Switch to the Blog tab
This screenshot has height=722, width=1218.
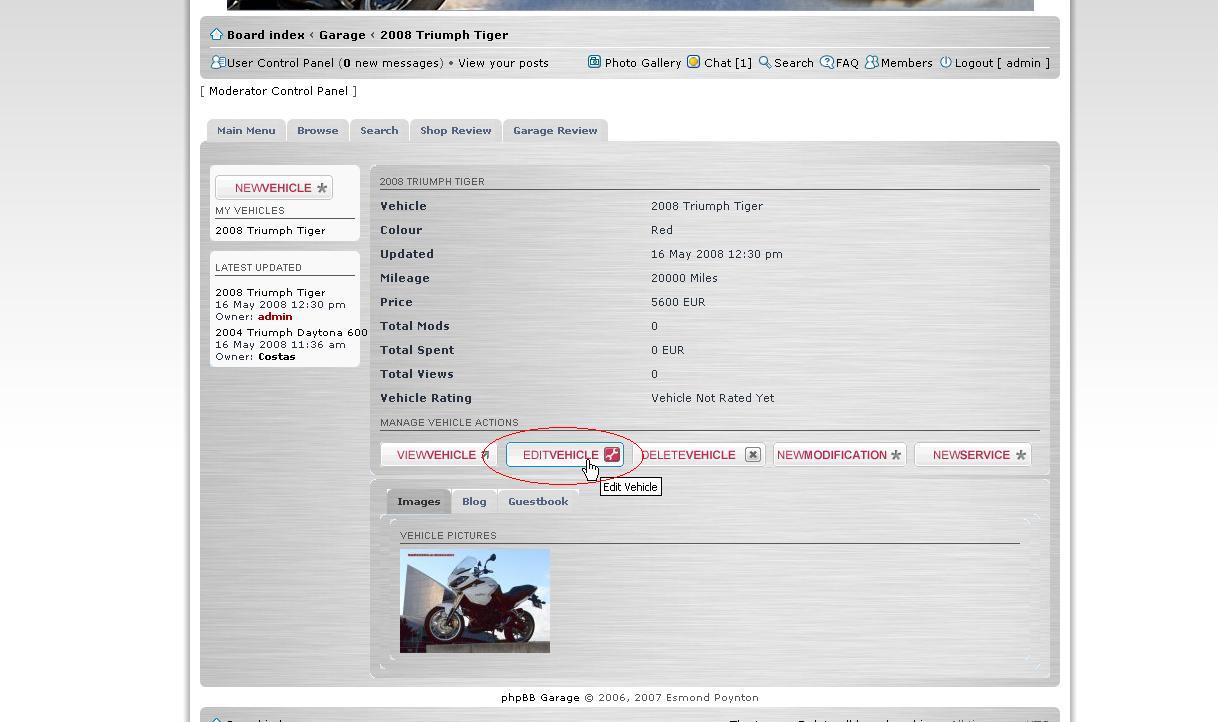click(x=474, y=502)
